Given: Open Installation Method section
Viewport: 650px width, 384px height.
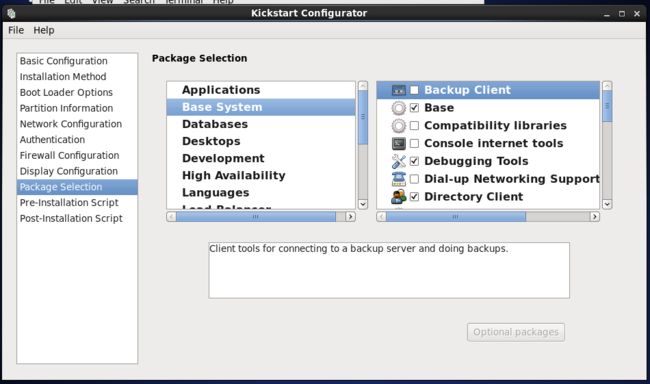Looking at the screenshot, I should click(x=77, y=77).
